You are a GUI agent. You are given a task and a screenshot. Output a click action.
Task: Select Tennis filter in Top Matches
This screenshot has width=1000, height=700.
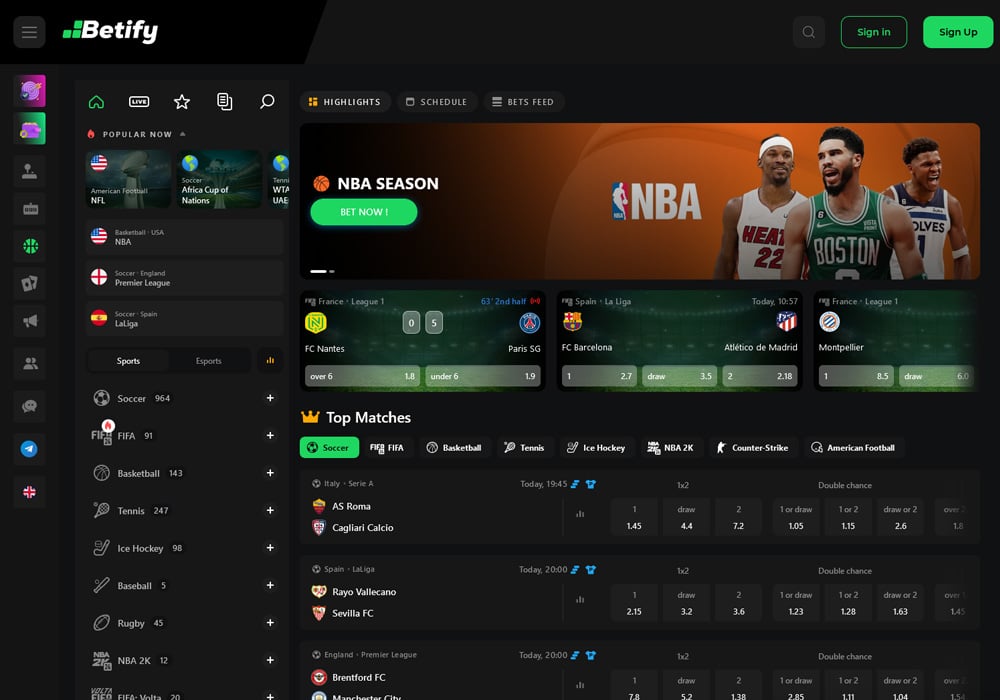524,448
